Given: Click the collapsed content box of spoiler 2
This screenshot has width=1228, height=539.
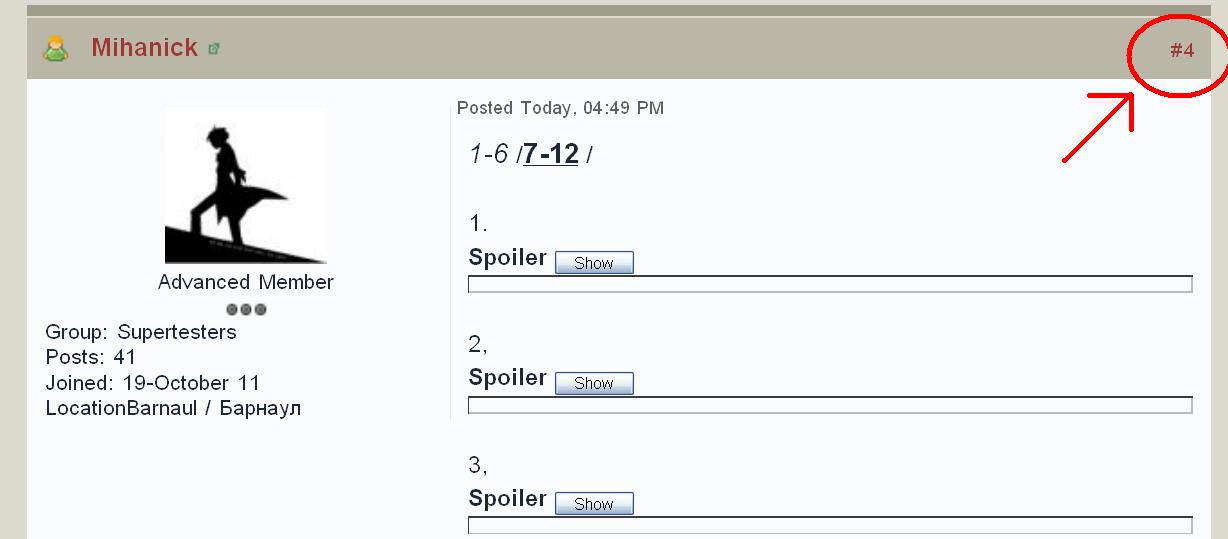Looking at the screenshot, I should (x=830, y=405).
